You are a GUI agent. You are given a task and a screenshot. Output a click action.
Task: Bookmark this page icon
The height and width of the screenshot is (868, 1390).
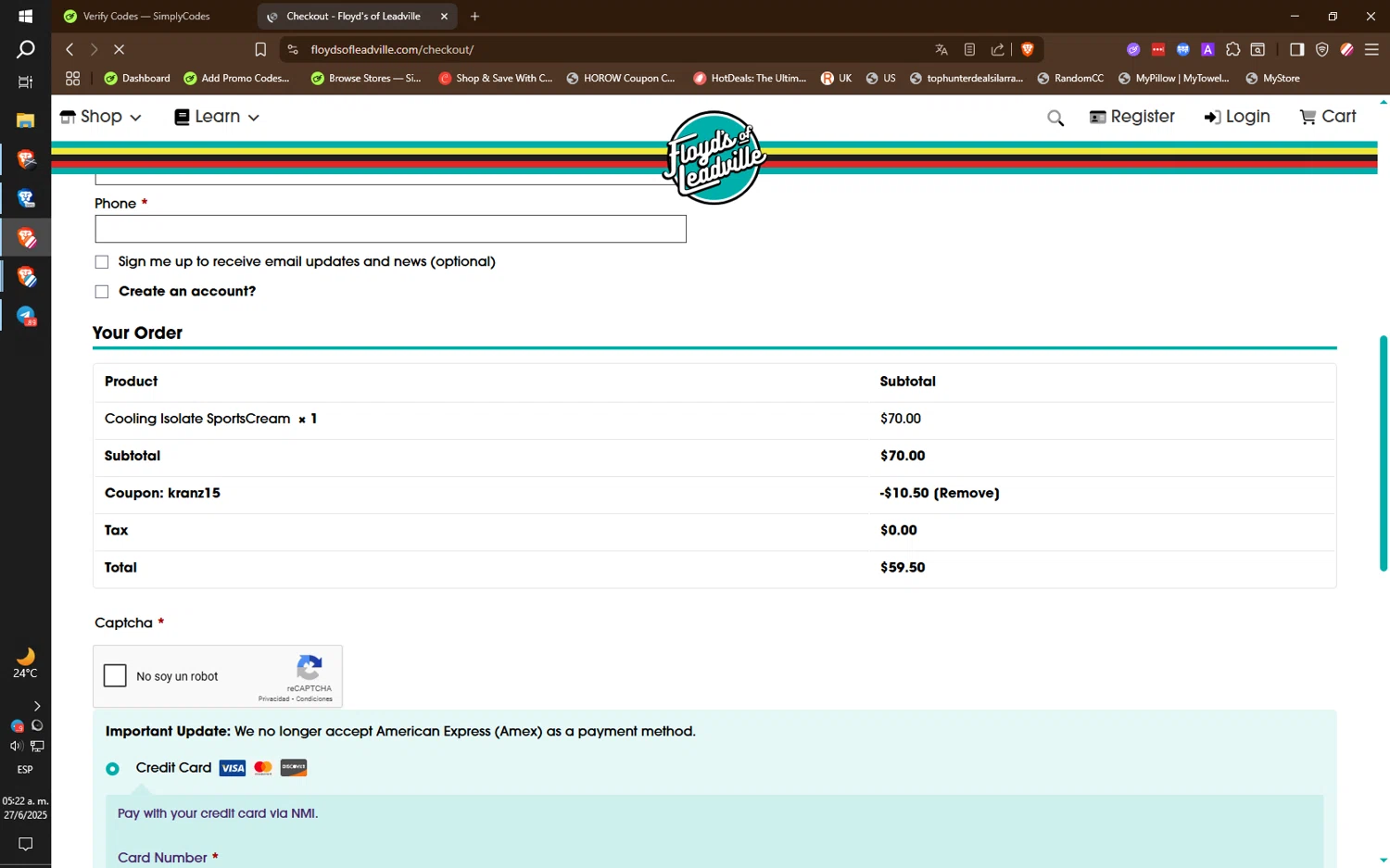260,50
